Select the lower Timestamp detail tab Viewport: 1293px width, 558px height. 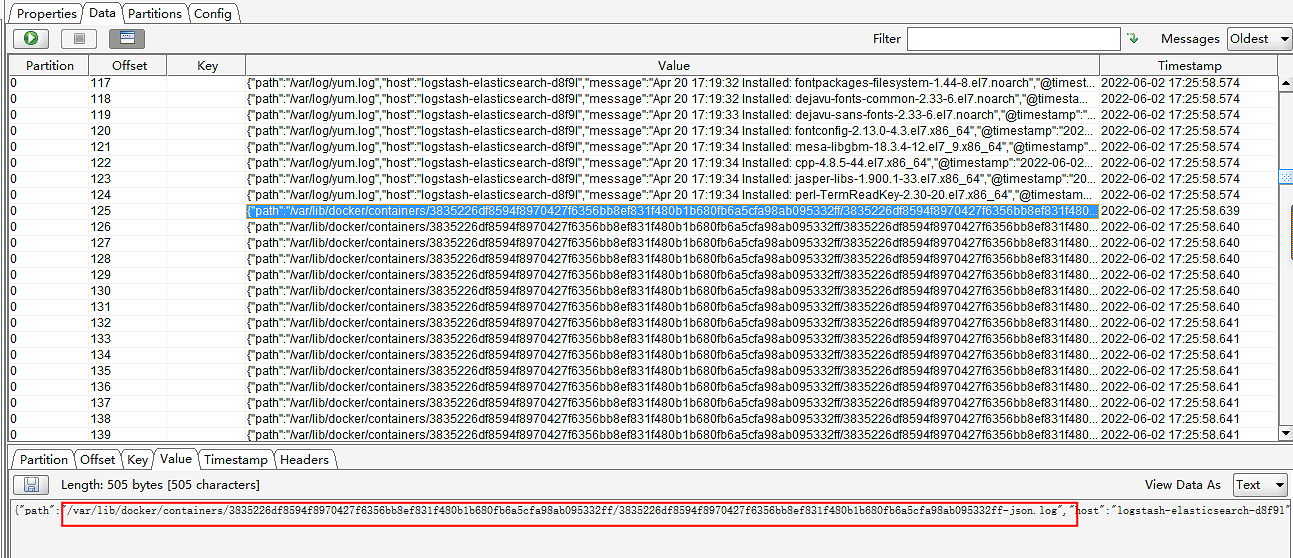pyautogui.click(x=236, y=459)
